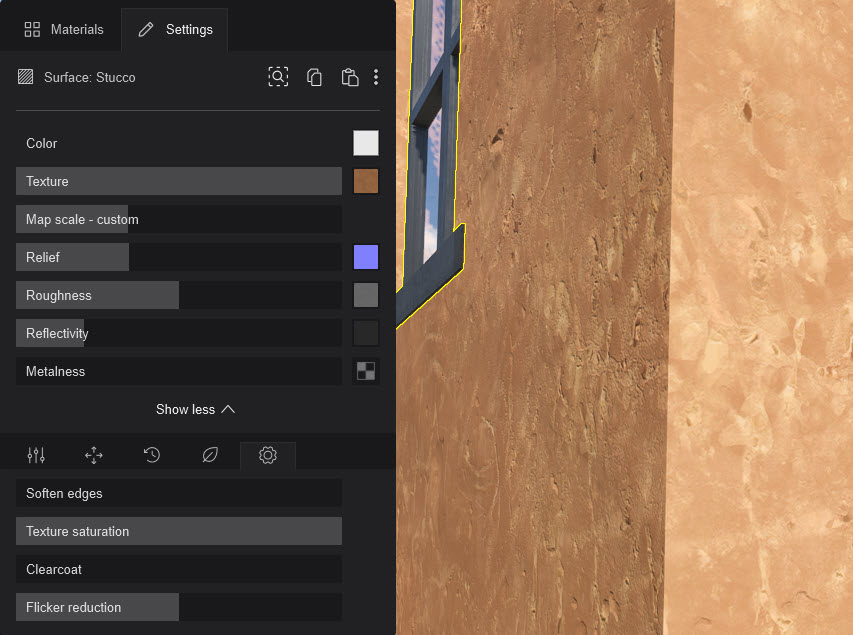Click the Roughness slider bar
Viewport: 853px width, 635px height.
tap(179, 295)
